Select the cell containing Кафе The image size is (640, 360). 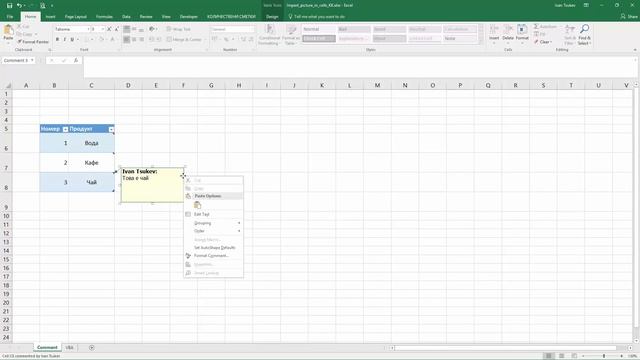(x=91, y=163)
